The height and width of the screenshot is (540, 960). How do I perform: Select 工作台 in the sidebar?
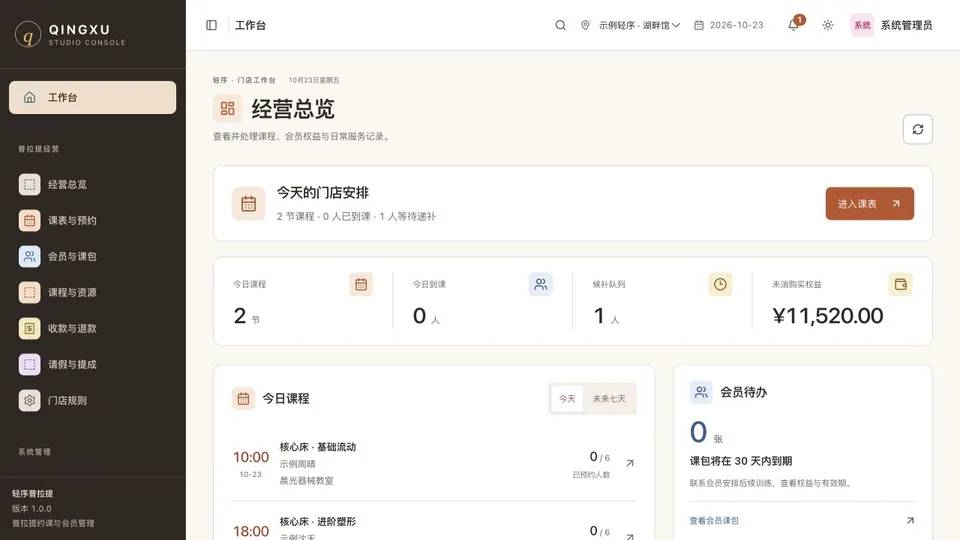(92, 97)
